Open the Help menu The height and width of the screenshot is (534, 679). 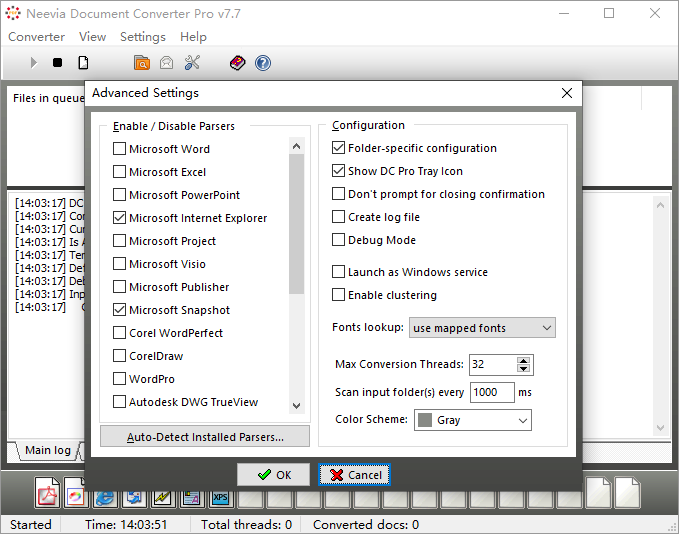pyautogui.click(x=193, y=37)
